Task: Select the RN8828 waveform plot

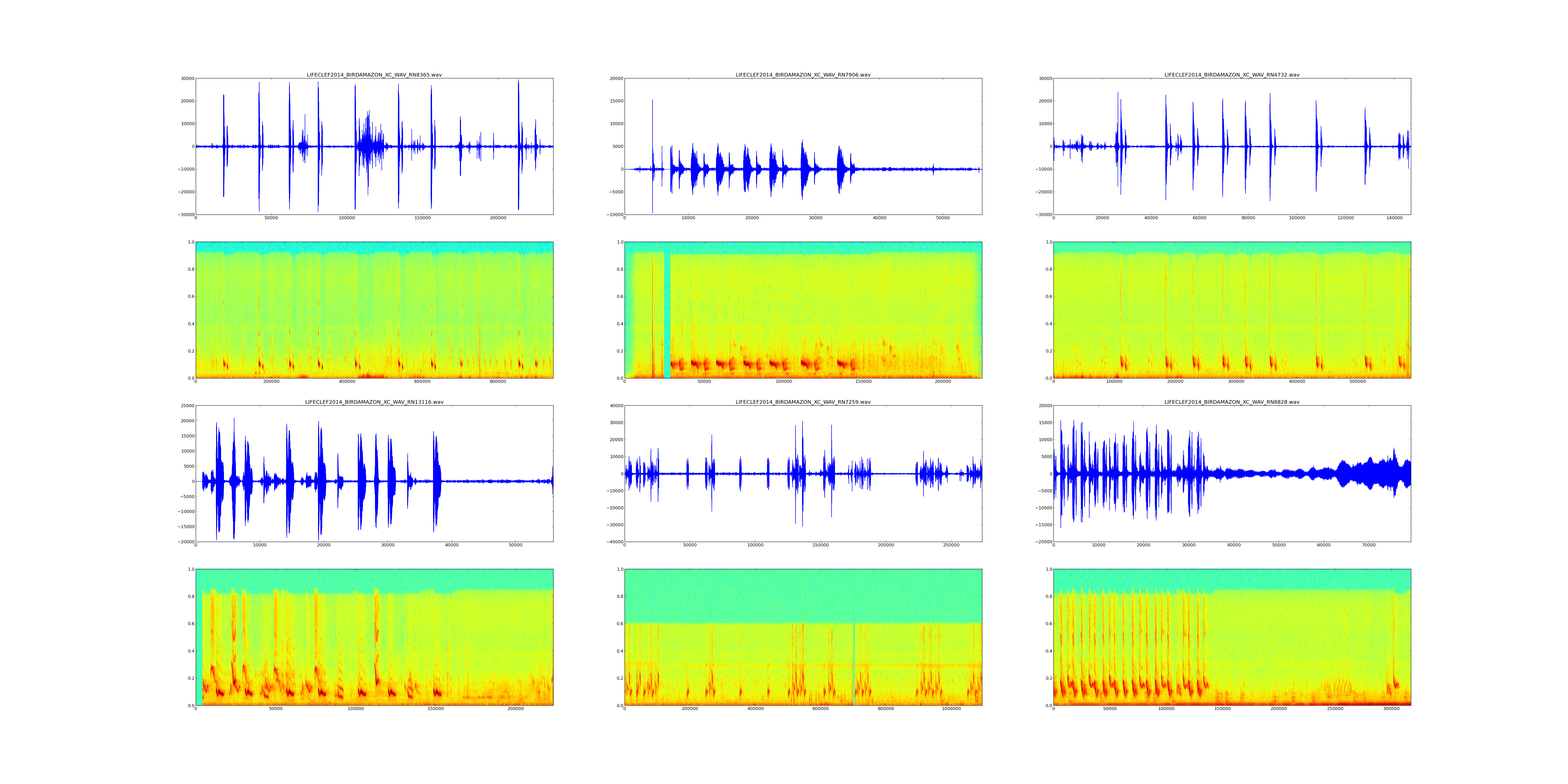Action: click(x=1231, y=474)
